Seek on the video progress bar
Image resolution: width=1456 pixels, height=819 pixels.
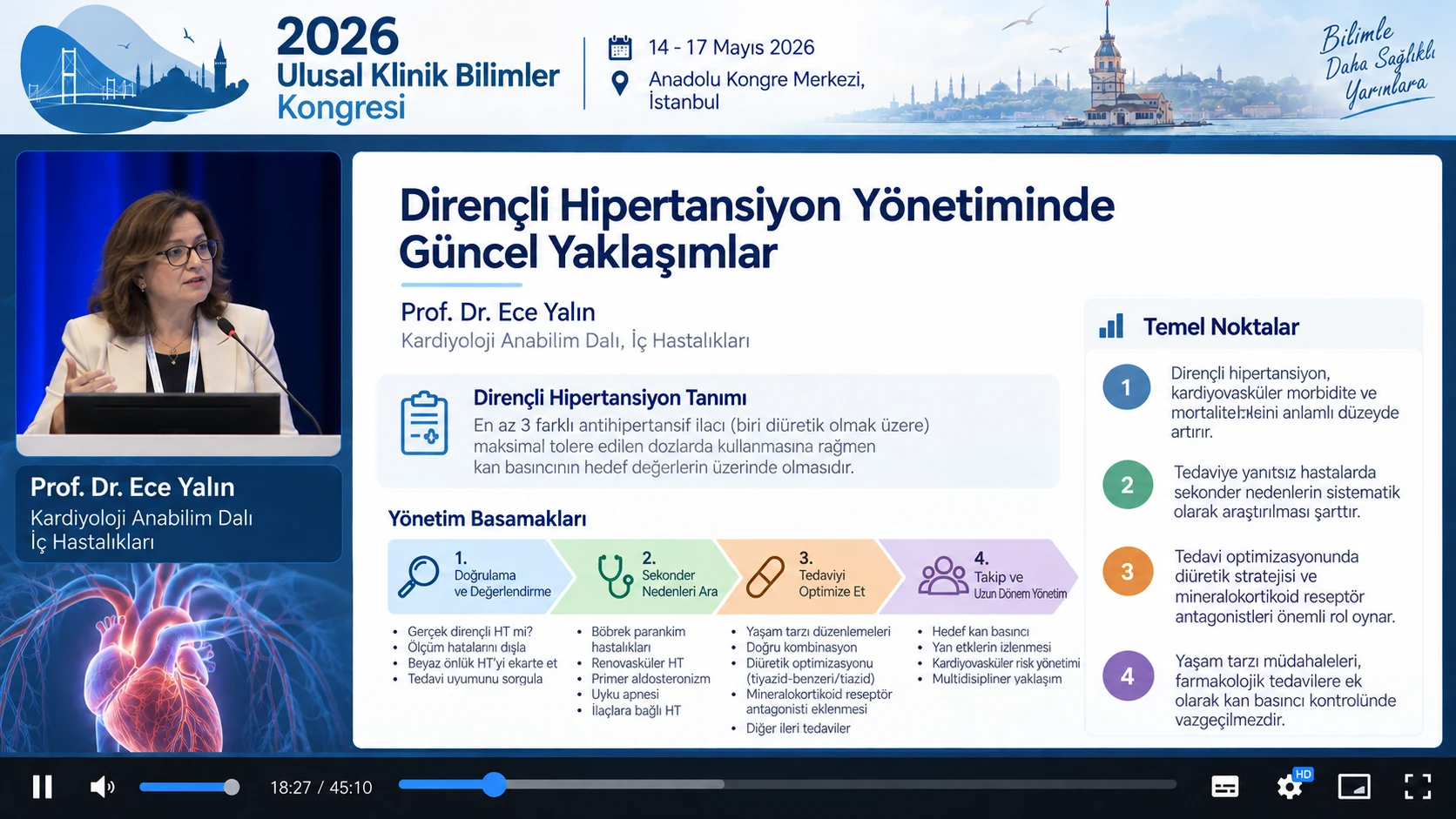[787, 784]
